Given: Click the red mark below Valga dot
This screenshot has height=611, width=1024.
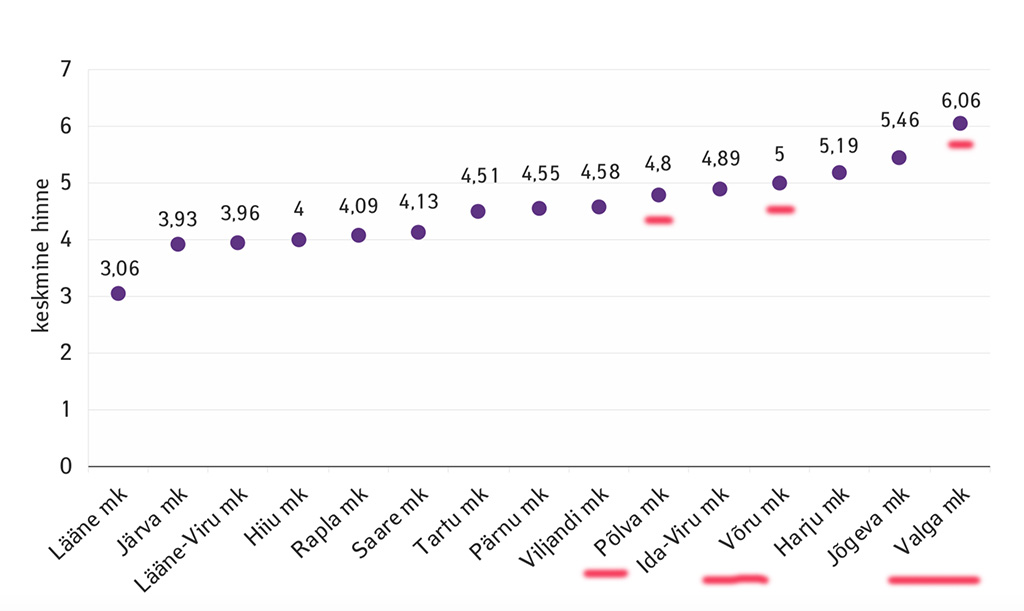Looking at the screenshot, I should pos(961,145).
